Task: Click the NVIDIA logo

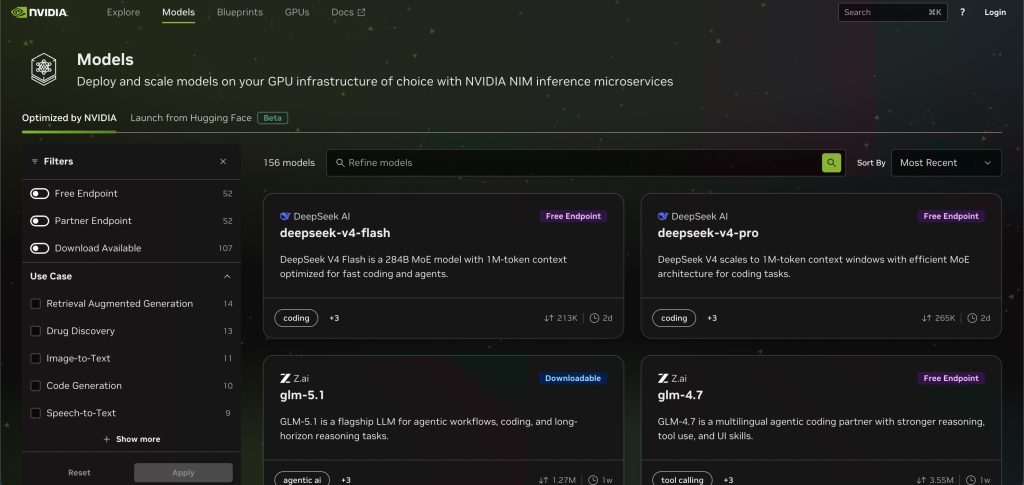Action: point(40,12)
